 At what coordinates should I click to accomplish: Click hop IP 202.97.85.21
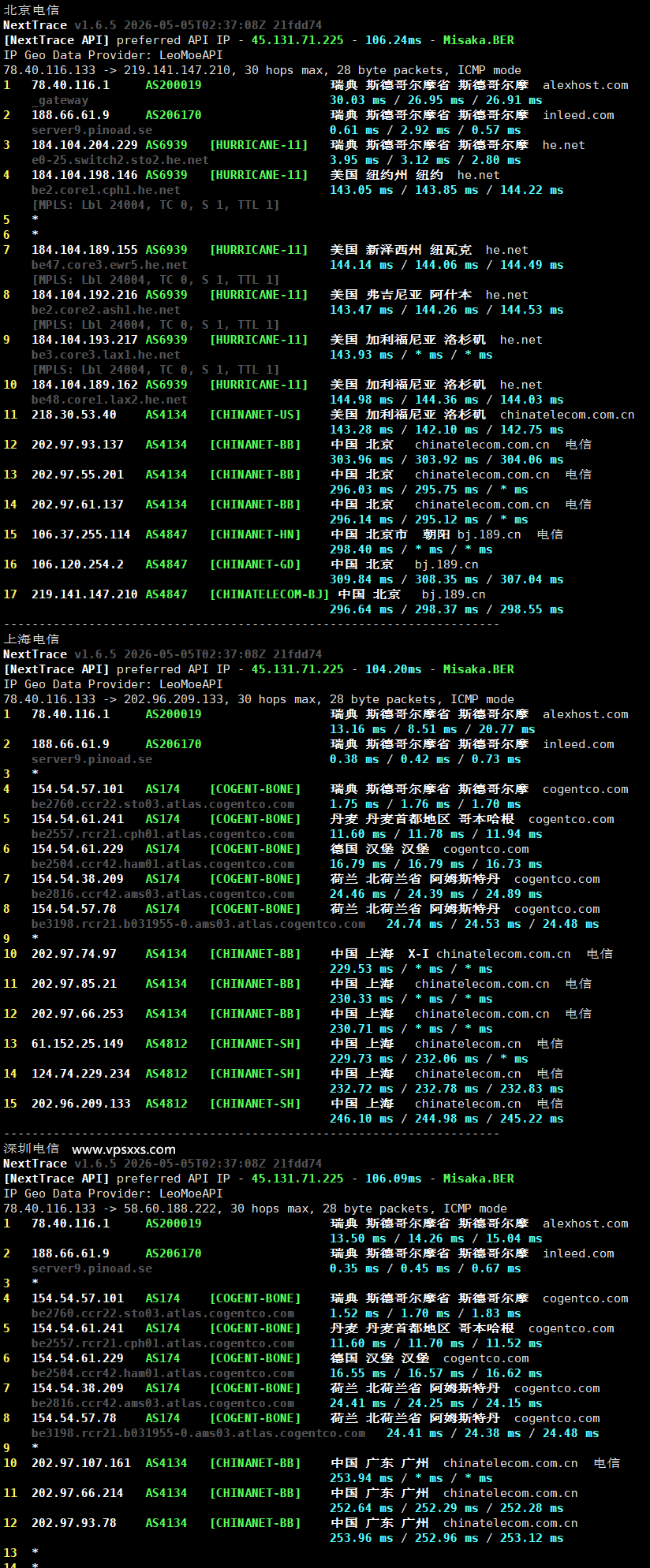74,984
